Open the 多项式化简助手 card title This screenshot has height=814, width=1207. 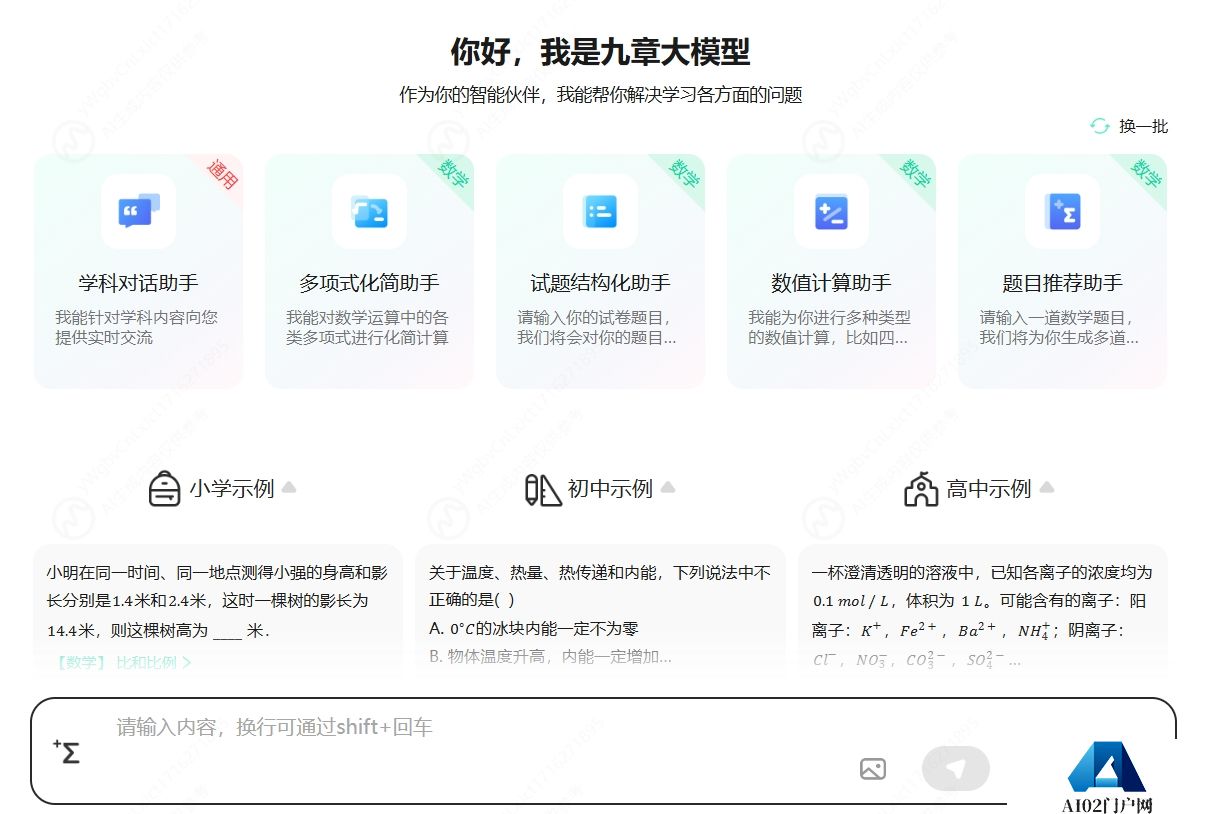(369, 283)
